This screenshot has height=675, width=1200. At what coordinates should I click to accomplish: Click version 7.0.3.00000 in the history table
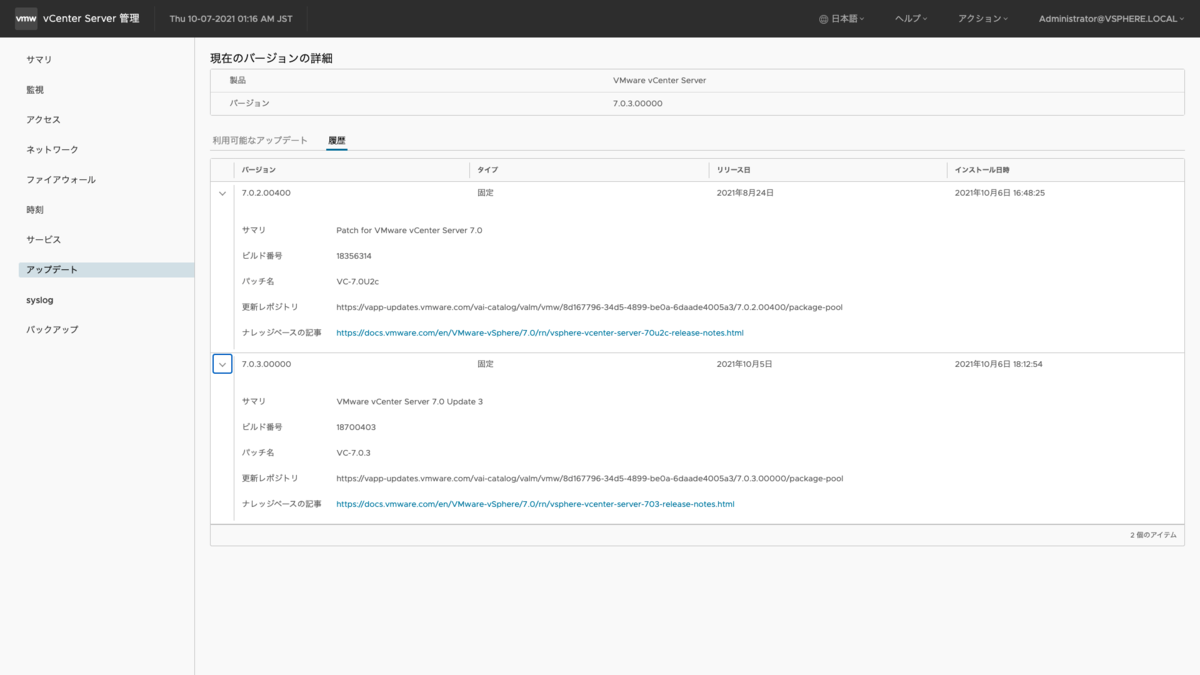tap(266, 364)
